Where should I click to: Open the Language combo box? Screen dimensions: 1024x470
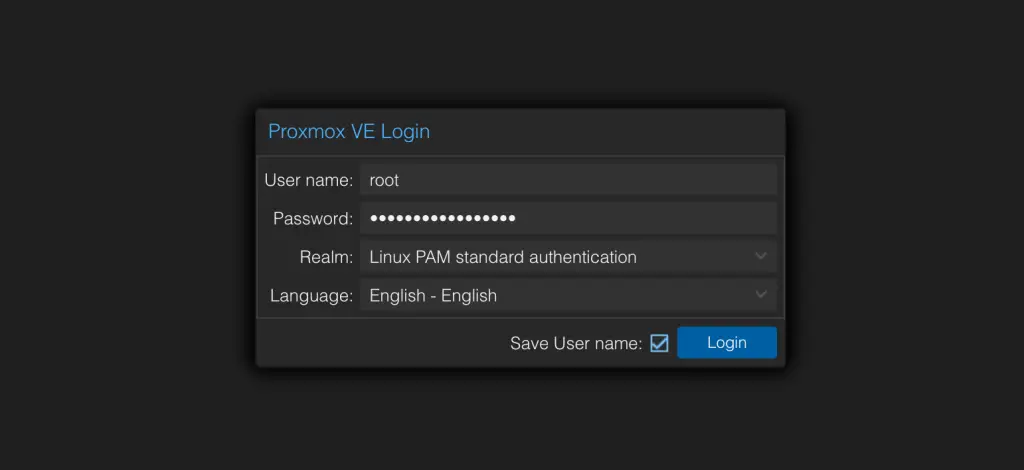568,295
